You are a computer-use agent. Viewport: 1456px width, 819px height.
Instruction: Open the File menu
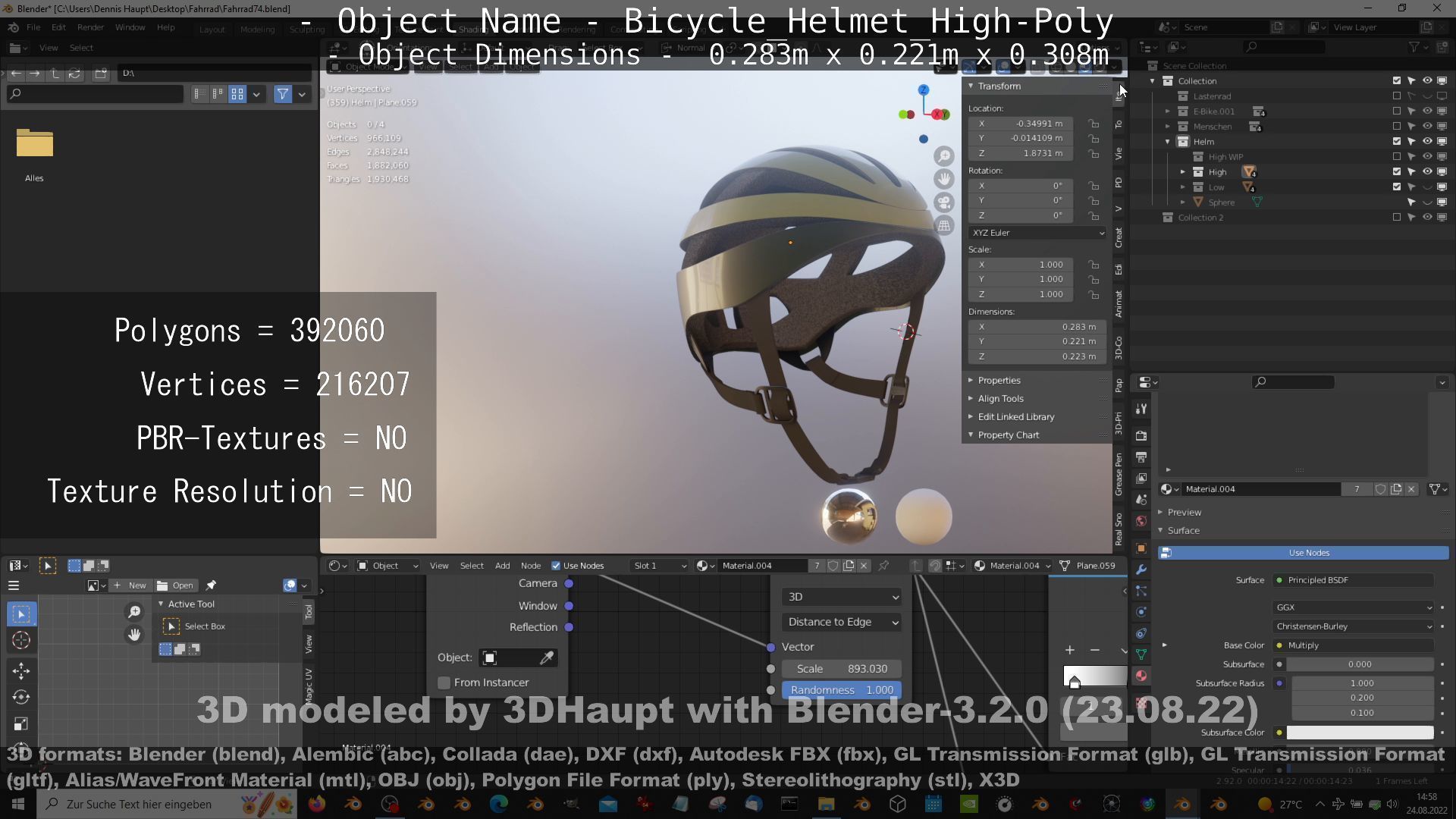pyautogui.click(x=33, y=27)
